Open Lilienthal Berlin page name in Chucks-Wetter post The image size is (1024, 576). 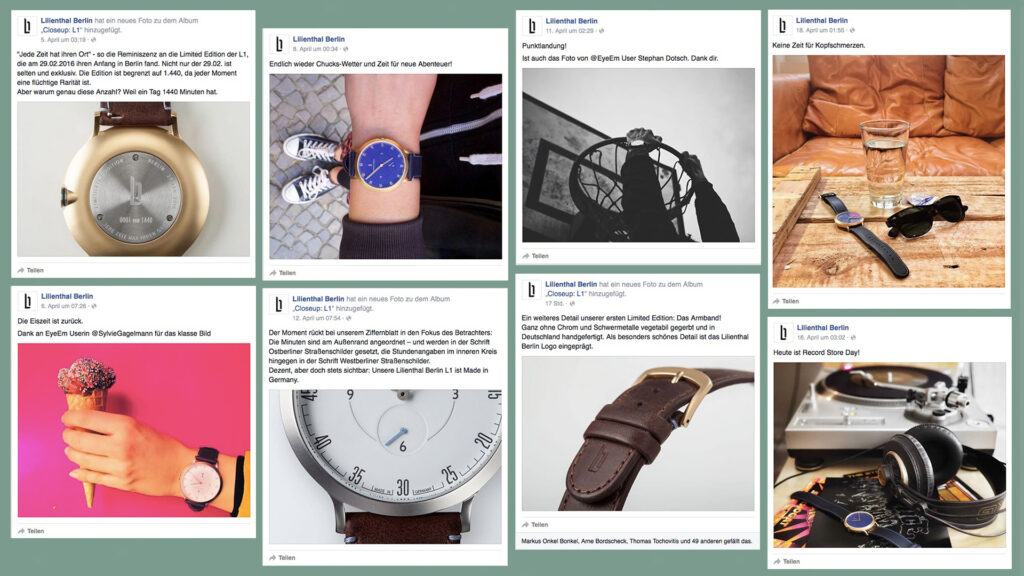pos(318,39)
